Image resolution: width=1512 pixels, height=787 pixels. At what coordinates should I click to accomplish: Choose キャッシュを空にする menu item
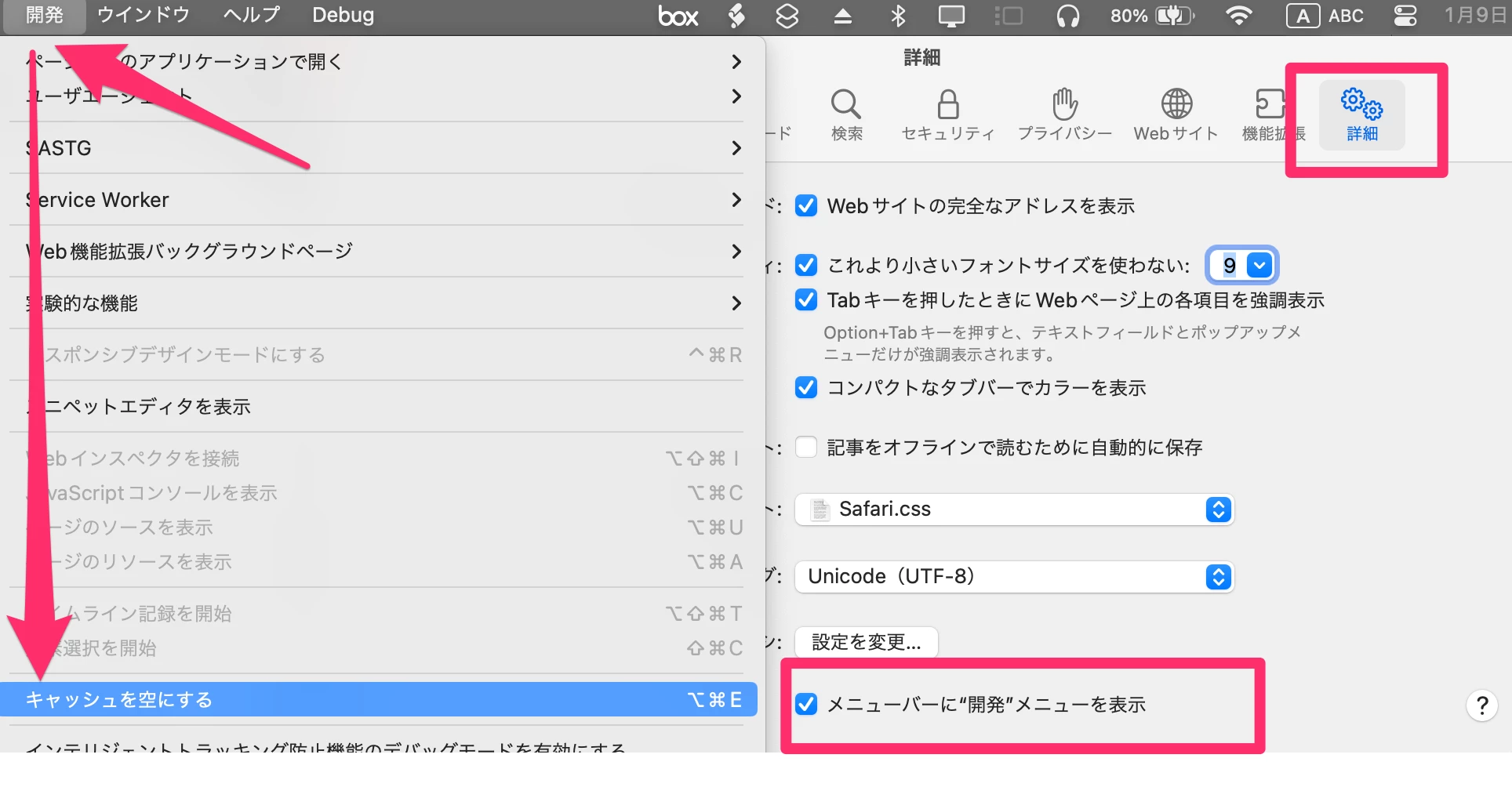click(x=379, y=699)
